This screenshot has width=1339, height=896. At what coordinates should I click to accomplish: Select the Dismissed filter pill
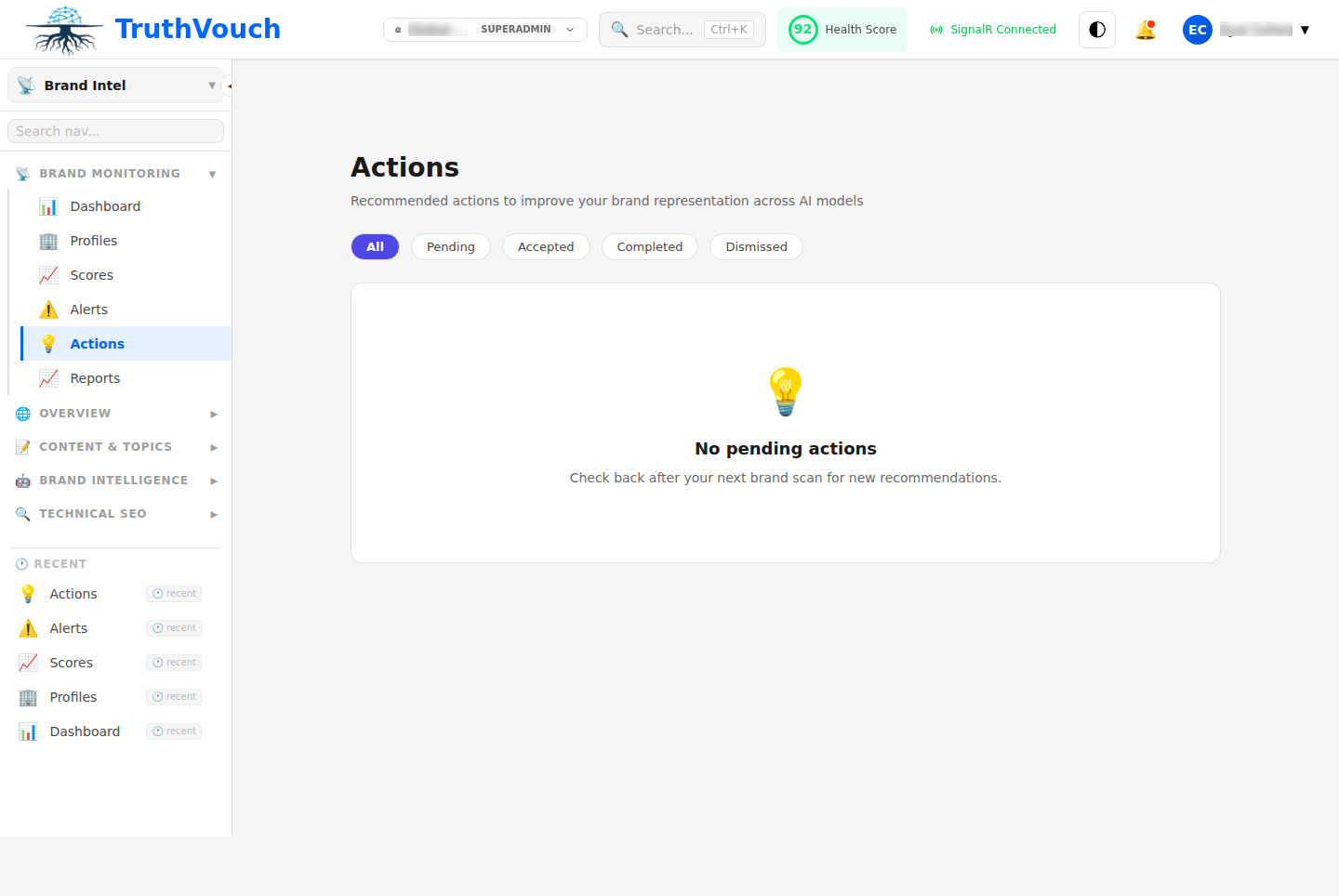(756, 247)
